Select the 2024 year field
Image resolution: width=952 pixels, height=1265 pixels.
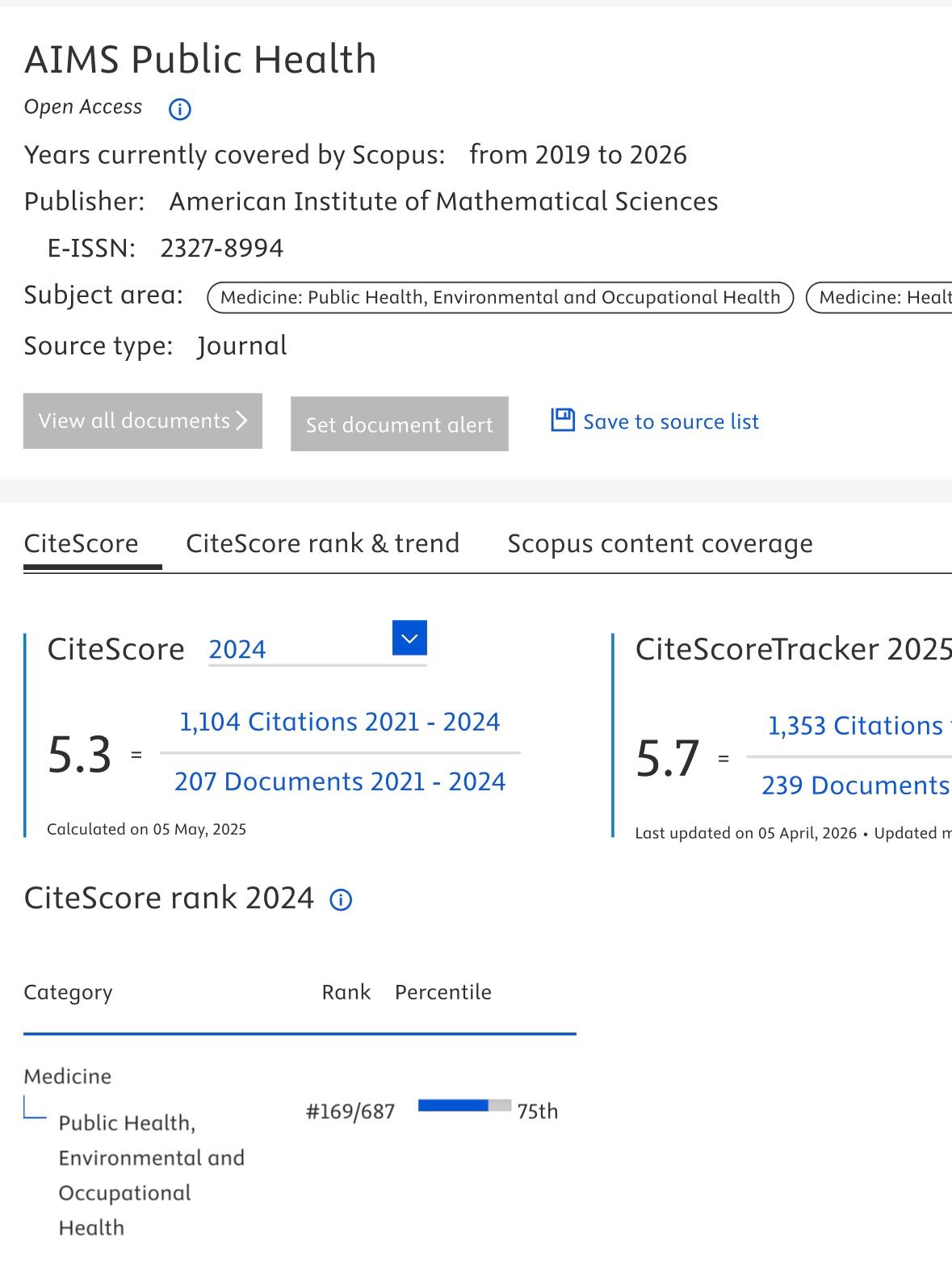[x=299, y=650]
